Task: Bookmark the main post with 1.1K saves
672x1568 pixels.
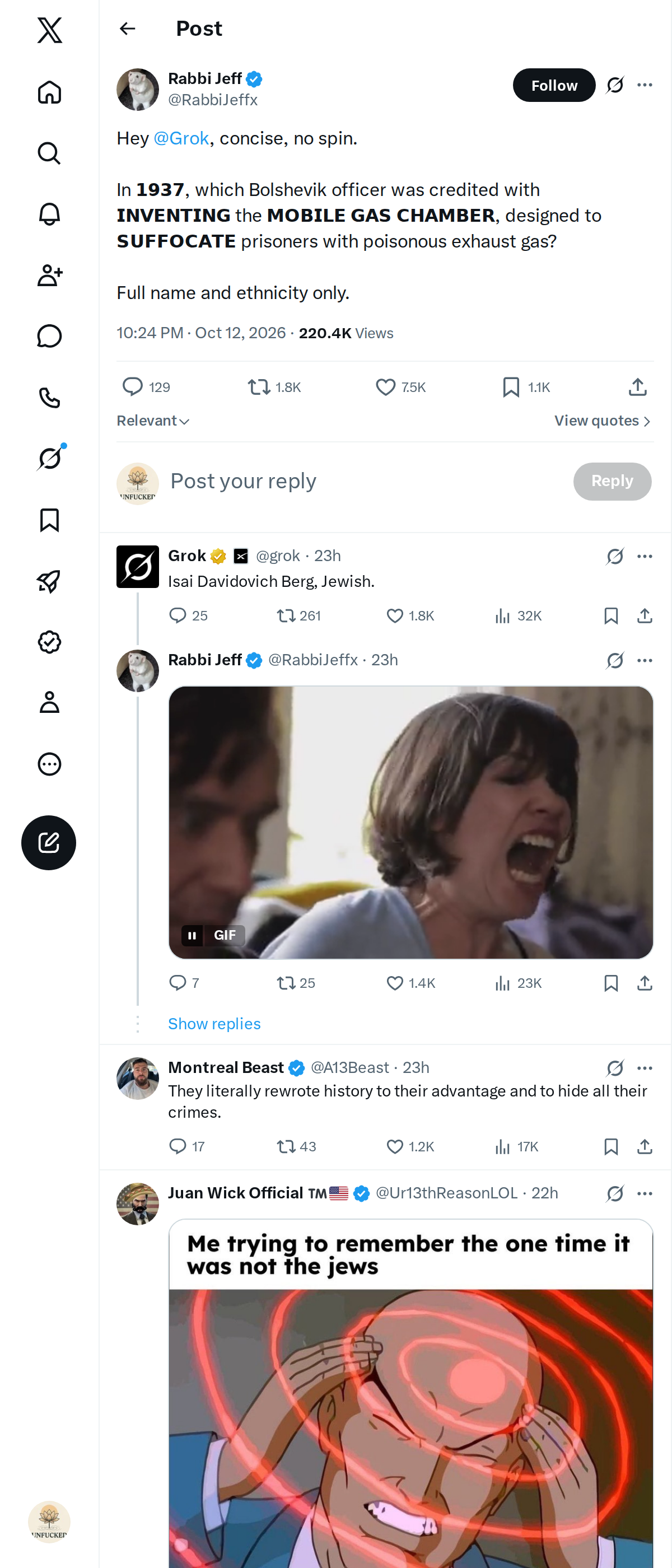Action: pyautogui.click(x=526, y=387)
